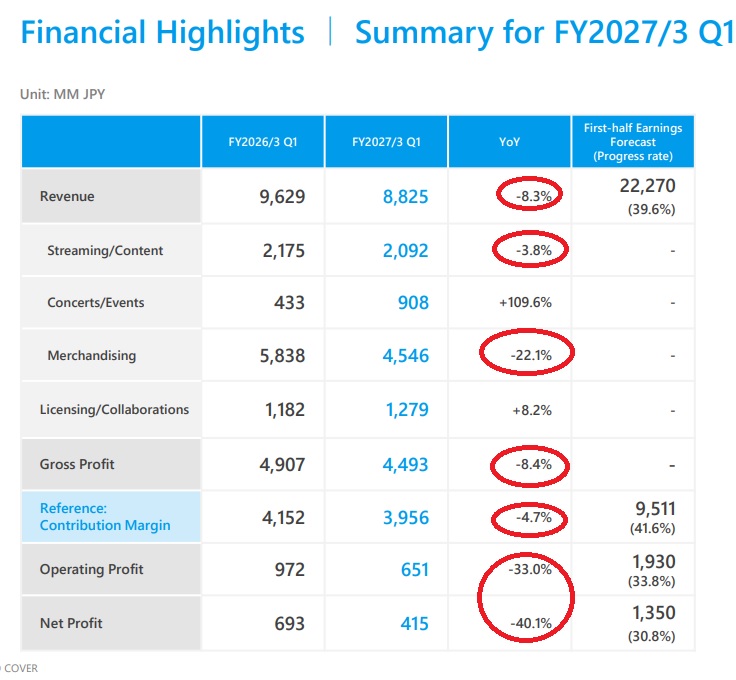Click the 22,270 revenue forecast value
Viewport: 736px width, 680px height.
[x=647, y=186]
